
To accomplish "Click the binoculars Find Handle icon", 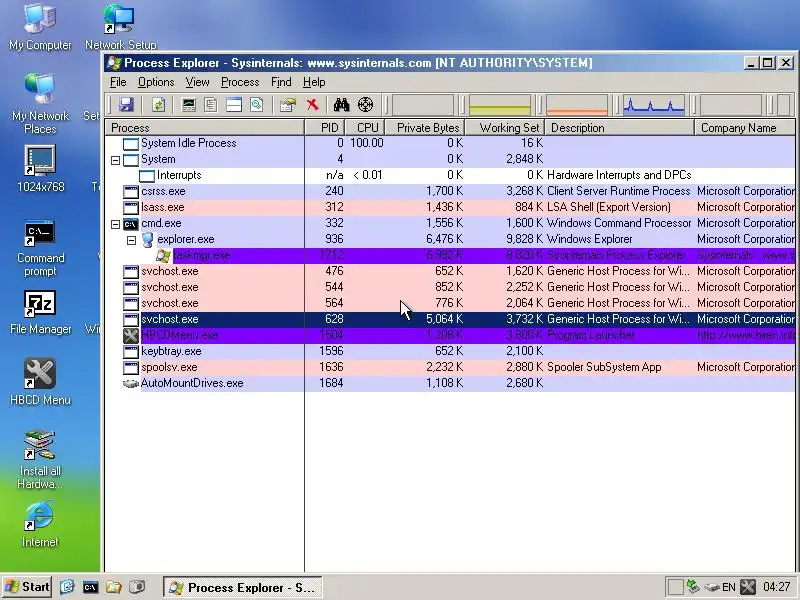I will coord(341,105).
